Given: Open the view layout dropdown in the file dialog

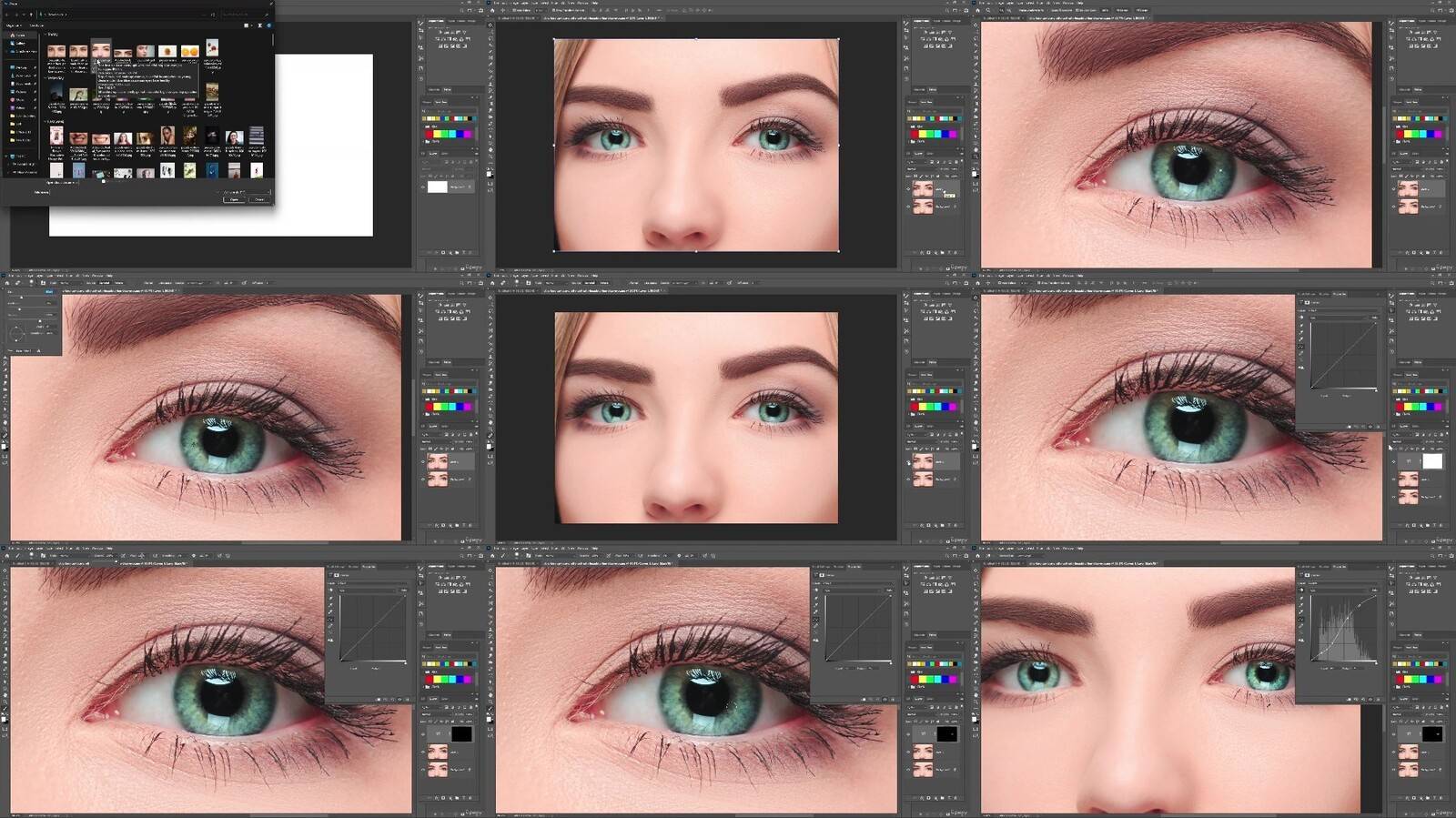Looking at the screenshot, I should coord(250,25).
